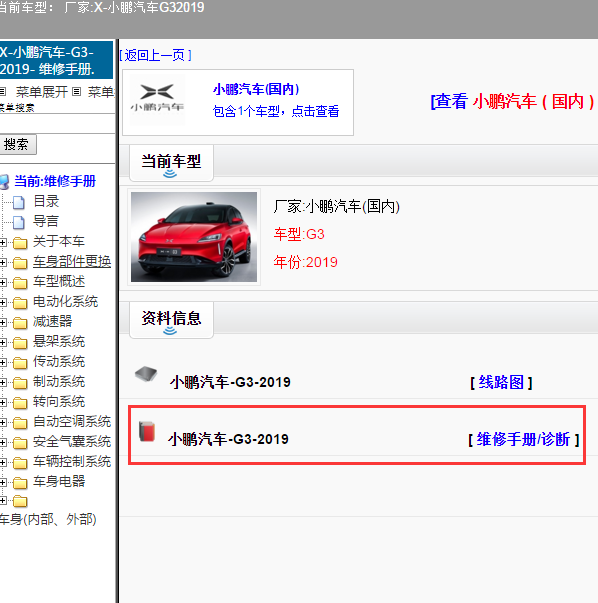
Task: Click the 搜索 button
Action: point(17,145)
